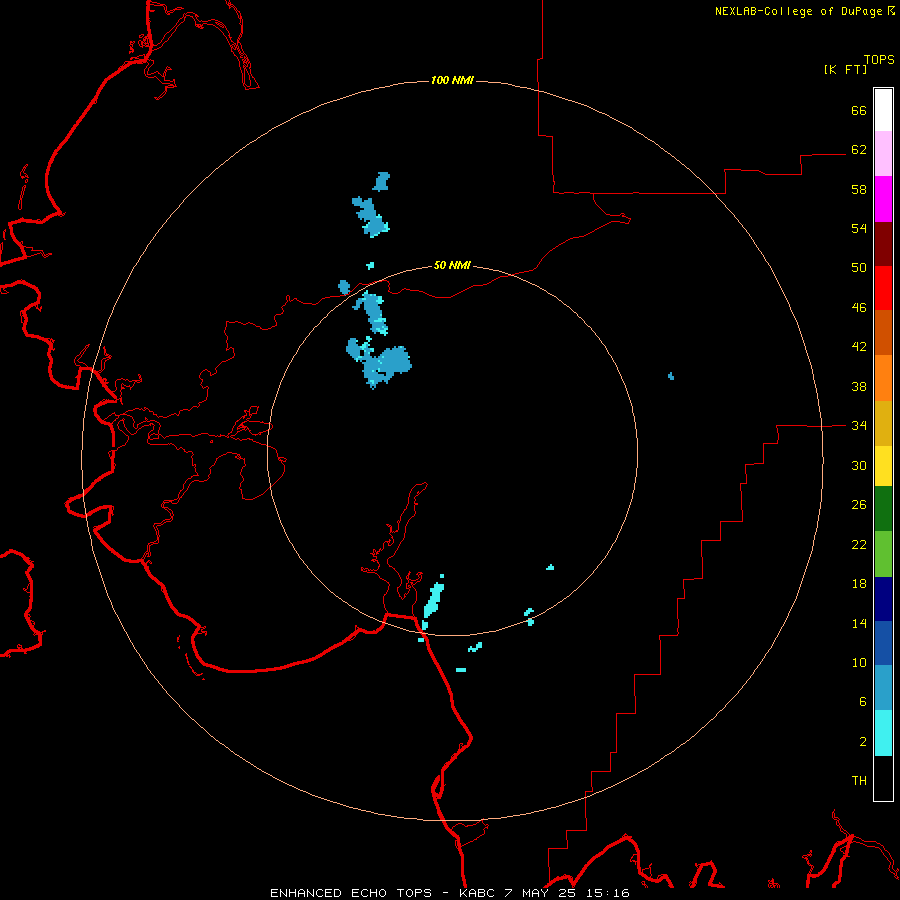
Task: Click the 26 legend value
Action: (x=859, y=505)
